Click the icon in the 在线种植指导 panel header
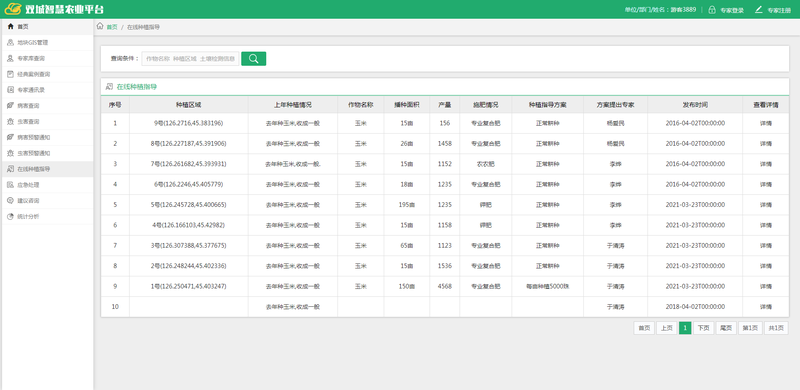This screenshot has height=390, width=800. tap(109, 87)
